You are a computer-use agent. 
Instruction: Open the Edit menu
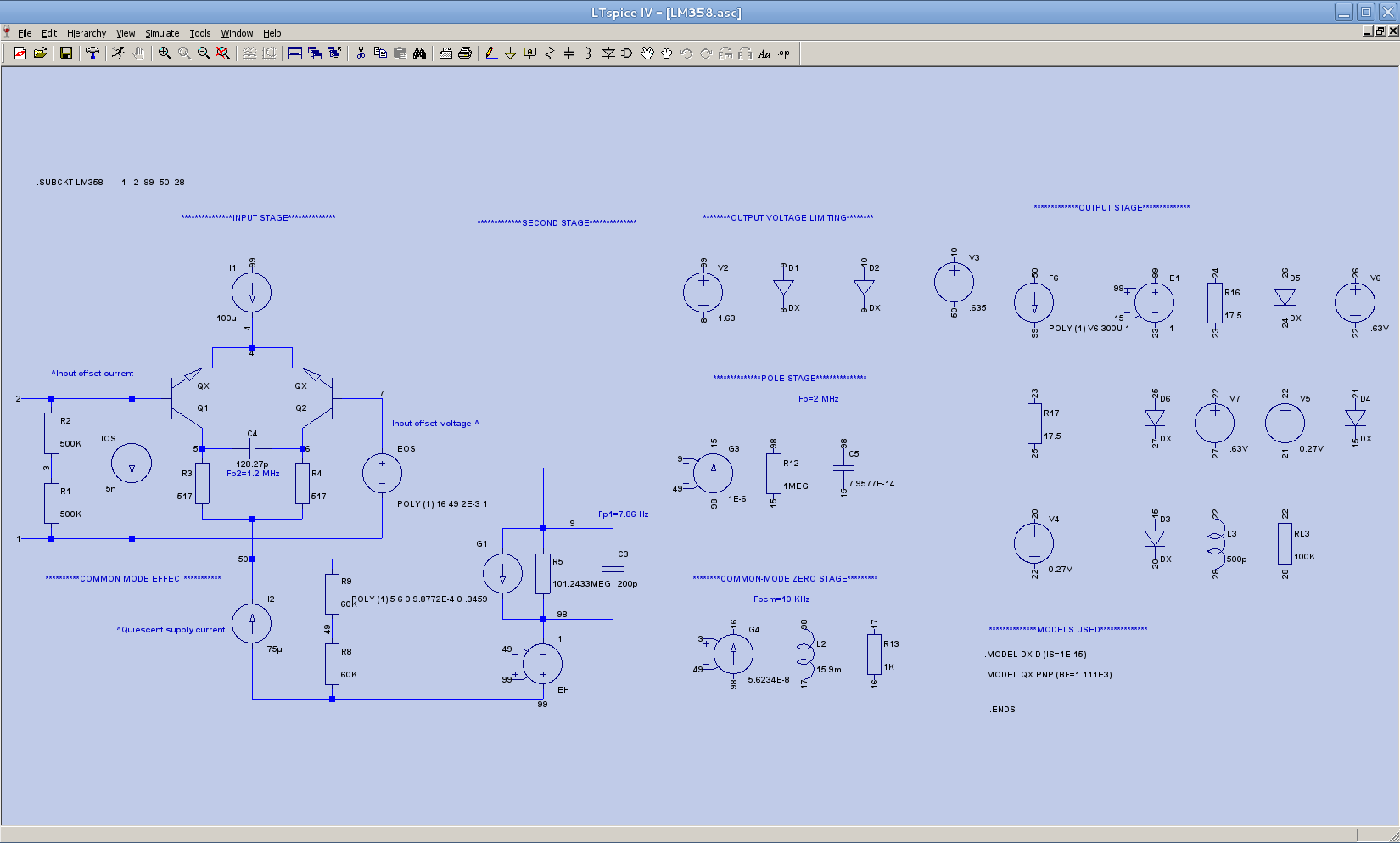(x=49, y=33)
